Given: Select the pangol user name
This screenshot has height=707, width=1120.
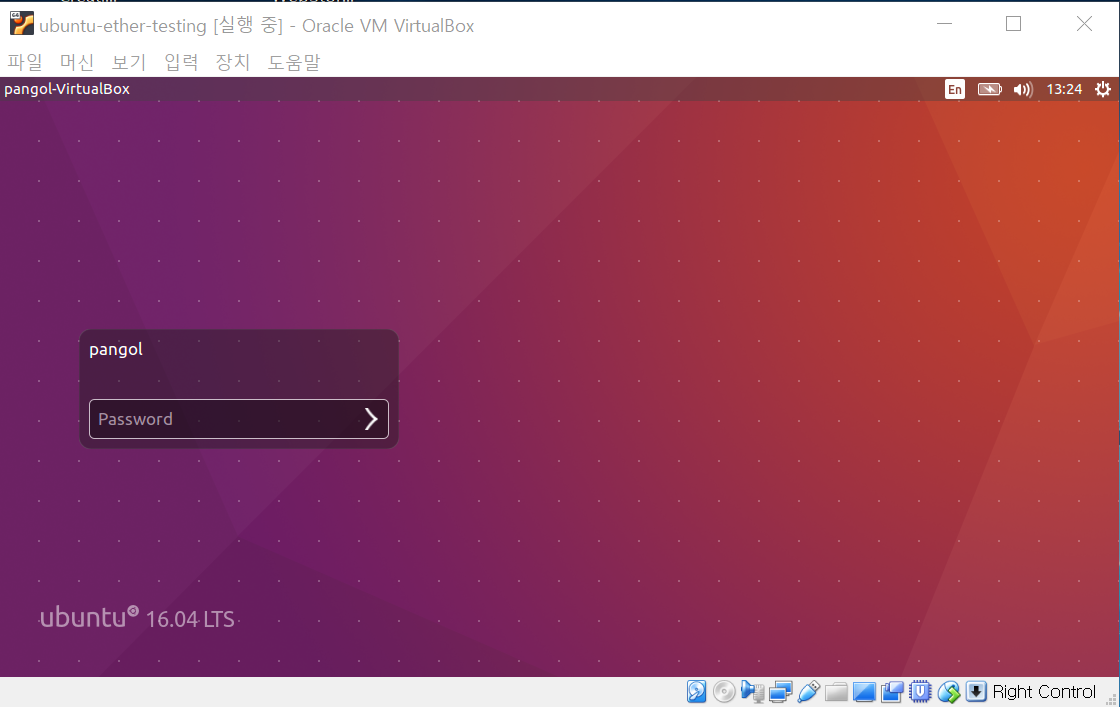Looking at the screenshot, I should (x=116, y=350).
